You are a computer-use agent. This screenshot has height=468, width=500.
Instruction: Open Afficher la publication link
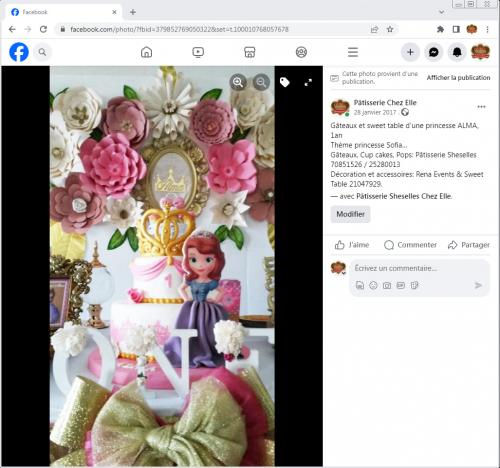[x=458, y=78]
